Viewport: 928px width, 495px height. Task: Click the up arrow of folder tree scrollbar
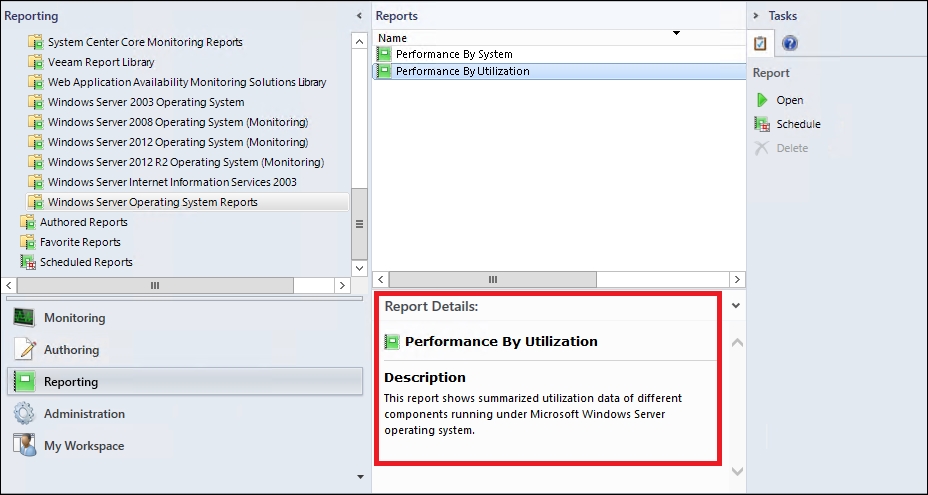pyautogui.click(x=359, y=41)
